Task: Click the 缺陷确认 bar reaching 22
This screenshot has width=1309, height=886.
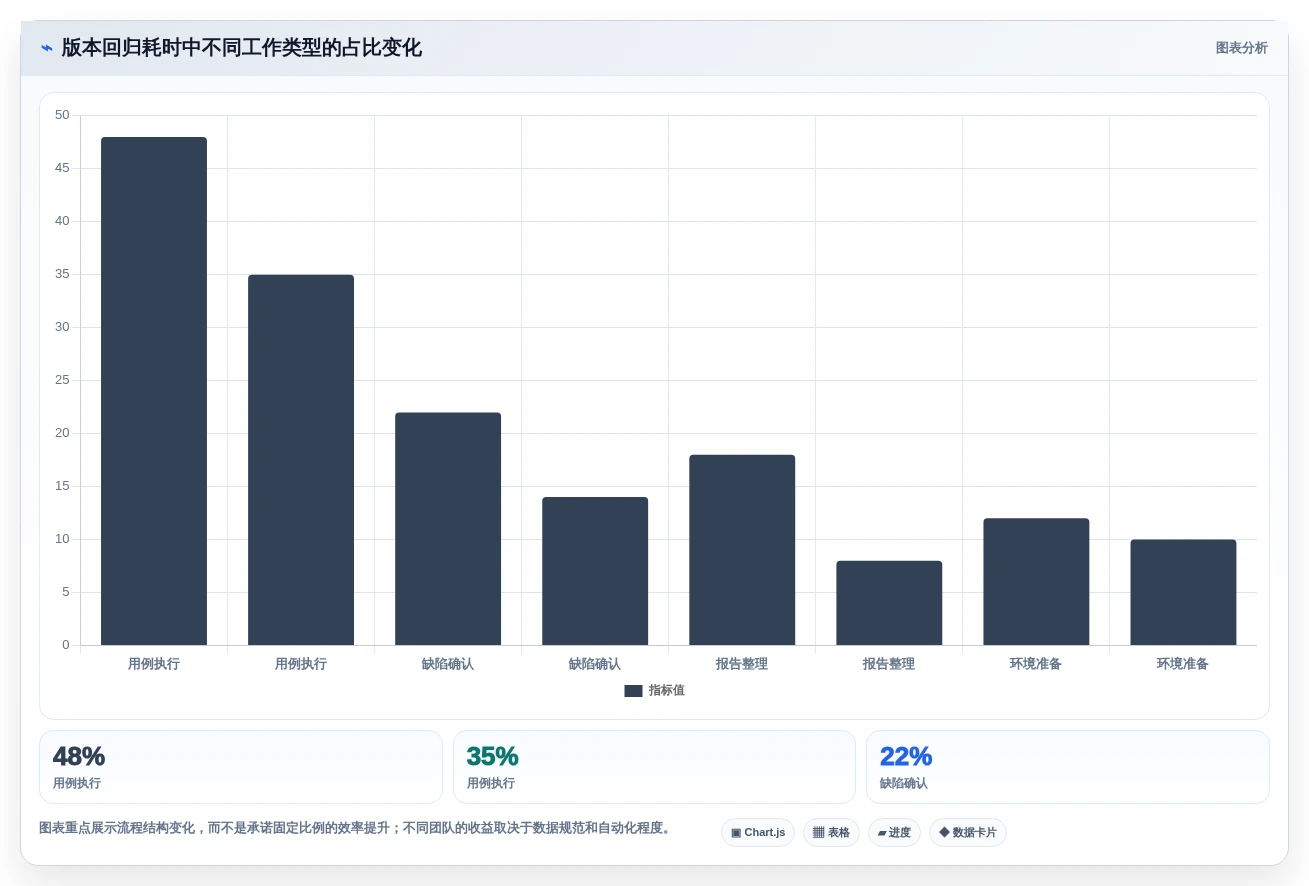Action: (448, 529)
